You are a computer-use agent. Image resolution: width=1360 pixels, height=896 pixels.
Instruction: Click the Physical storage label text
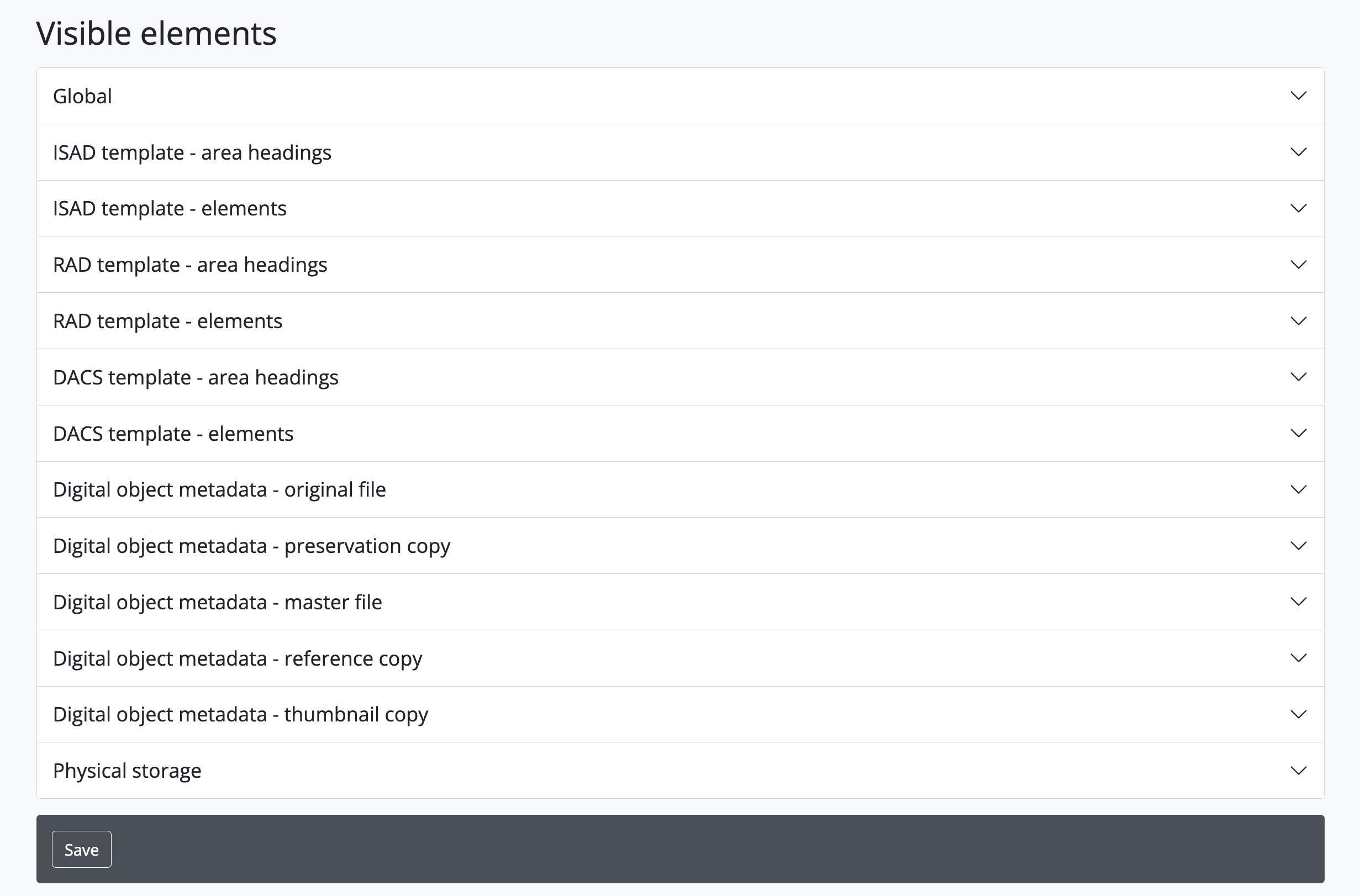(x=127, y=770)
